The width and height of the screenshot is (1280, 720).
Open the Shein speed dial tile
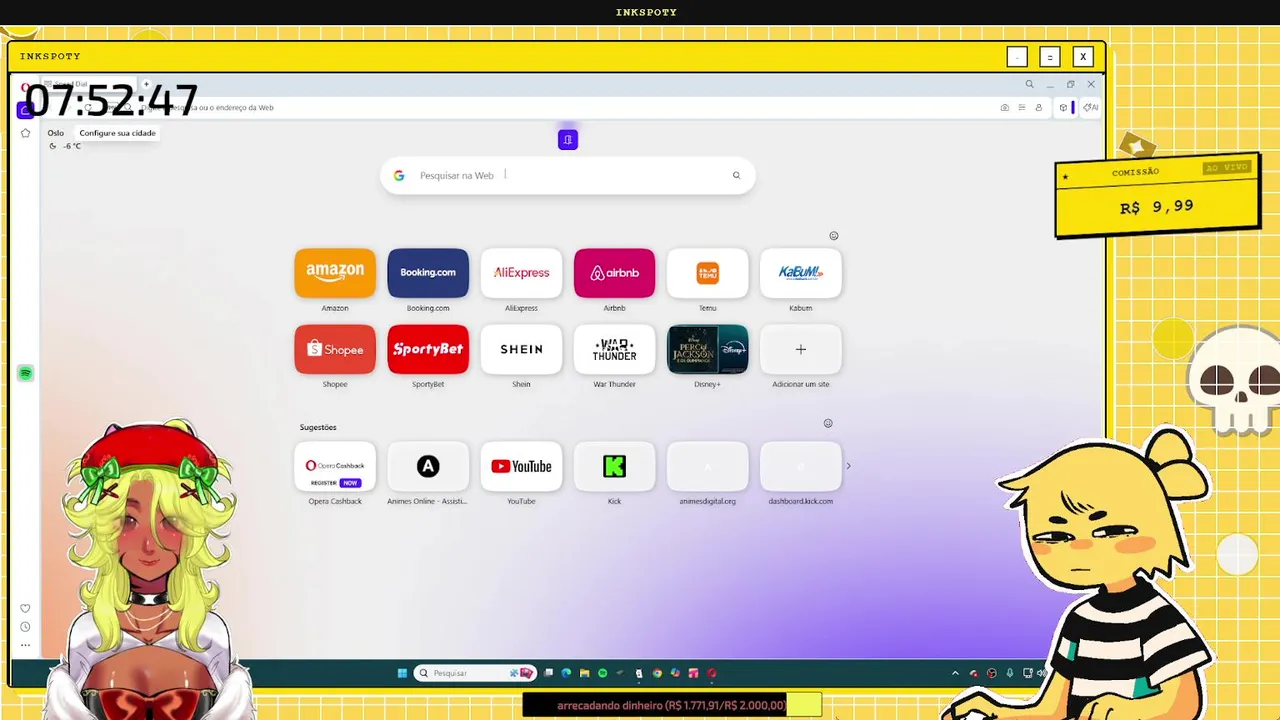click(521, 349)
